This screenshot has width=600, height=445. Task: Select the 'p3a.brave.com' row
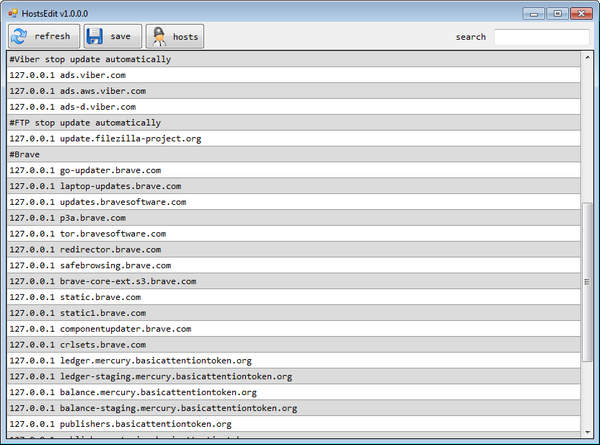tap(293, 218)
